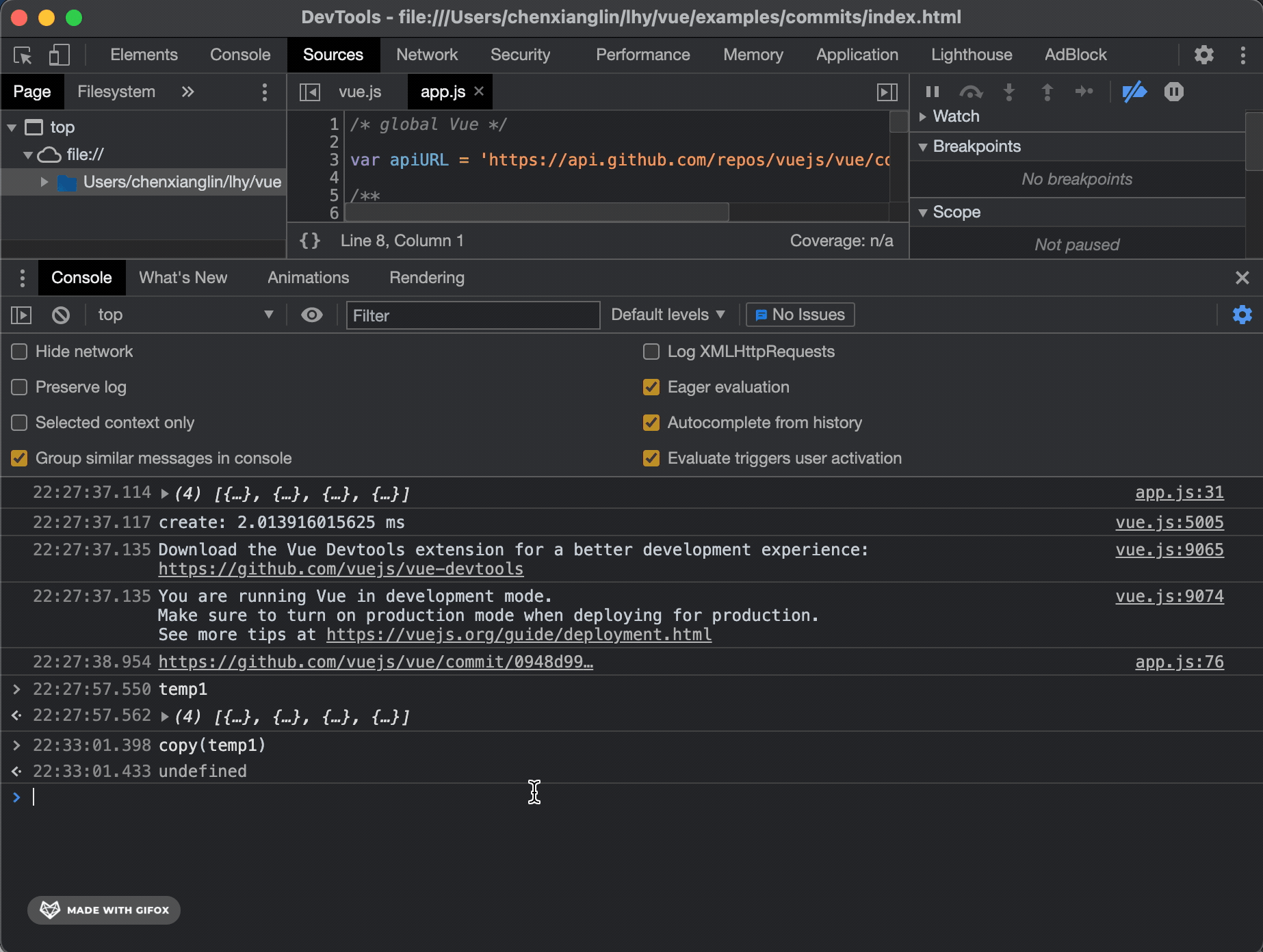Open live expression eye icon
The image size is (1263, 952).
coord(312,315)
